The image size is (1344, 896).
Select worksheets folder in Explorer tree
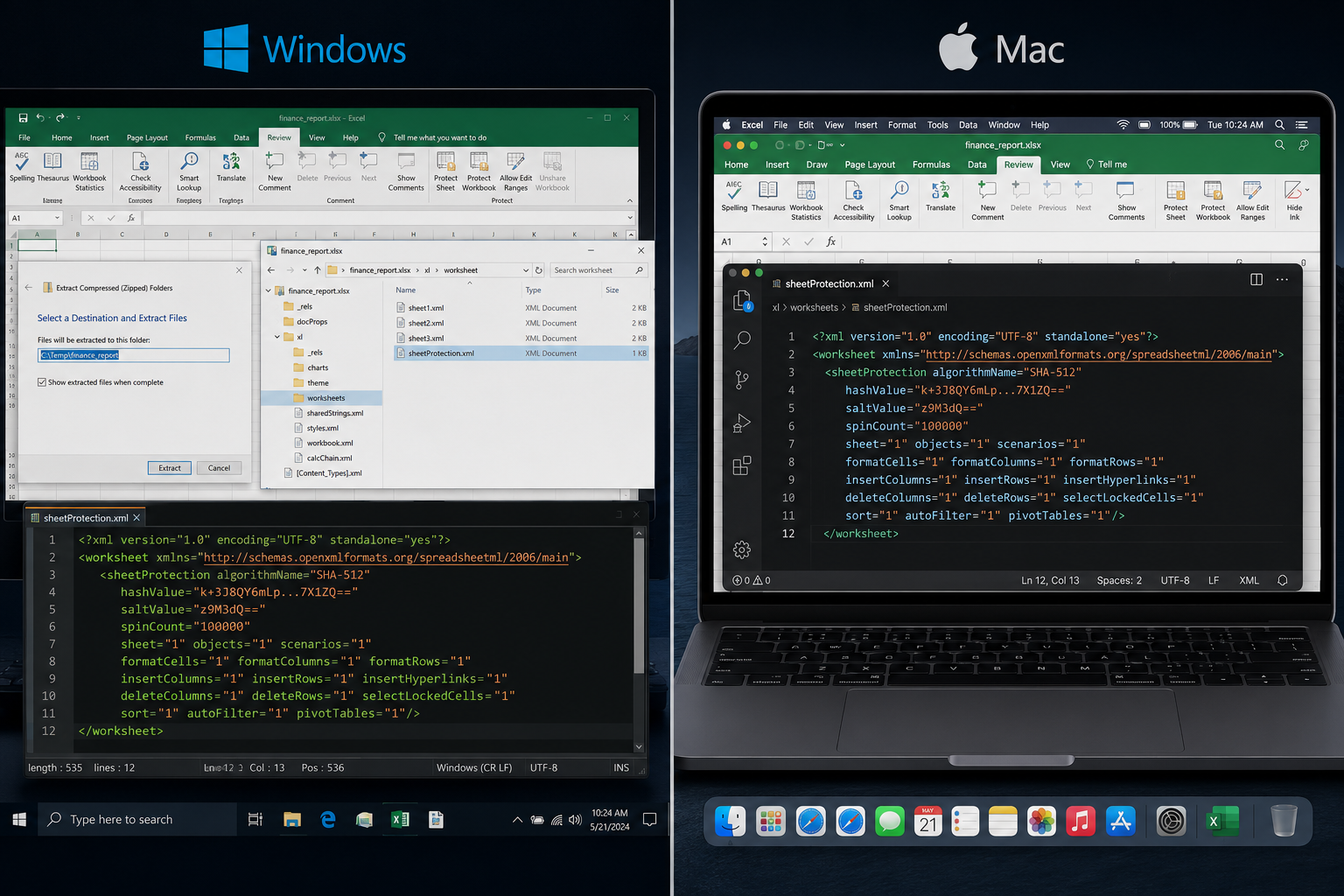coord(322,398)
